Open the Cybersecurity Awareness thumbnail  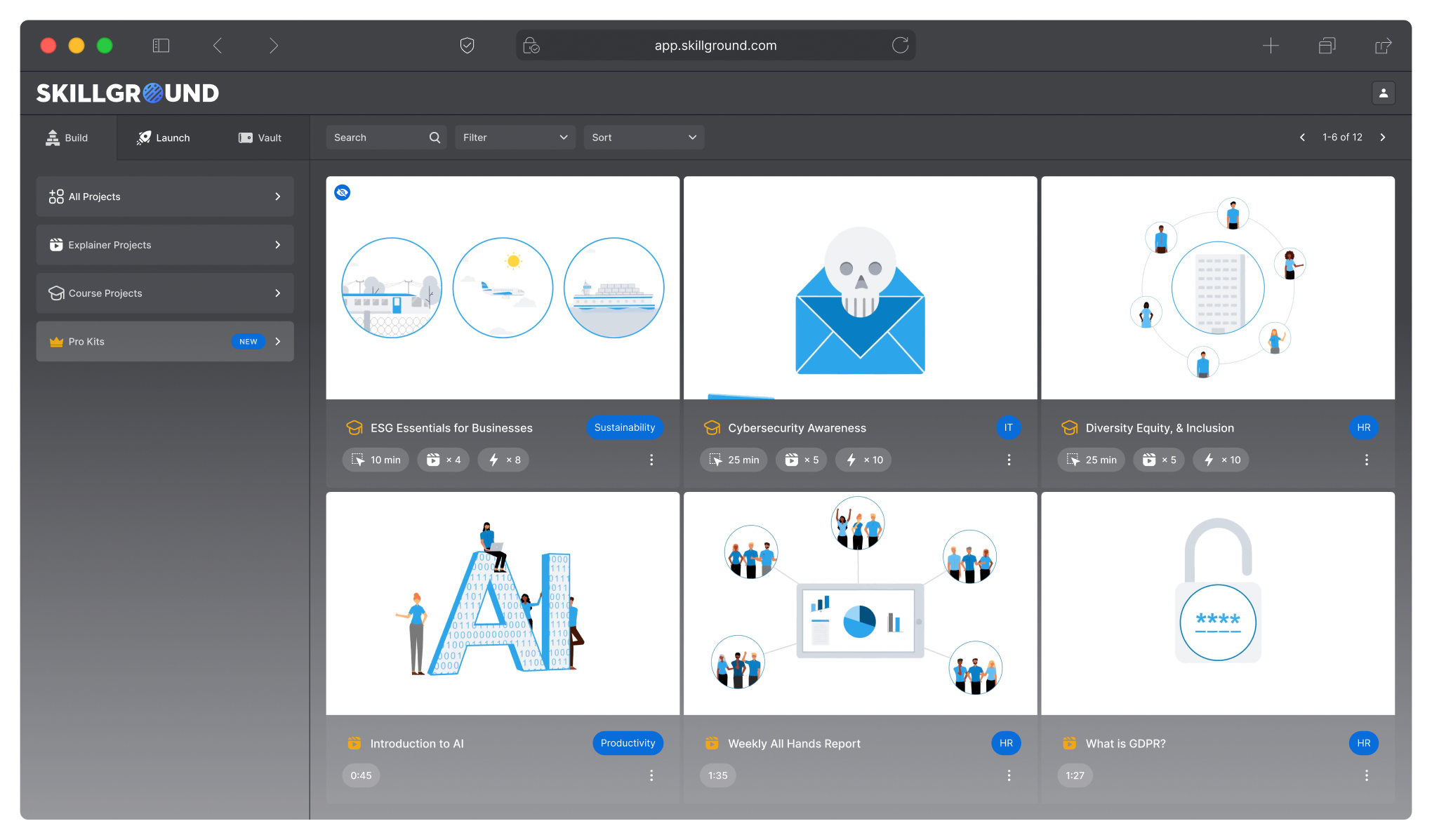pos(860,288)
